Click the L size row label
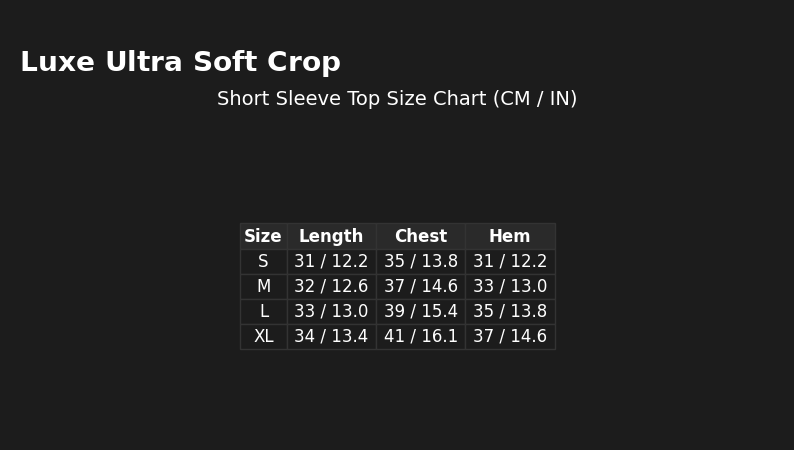Screen dimensions: 794x450 pyautogui.click(x=263, y=312)
